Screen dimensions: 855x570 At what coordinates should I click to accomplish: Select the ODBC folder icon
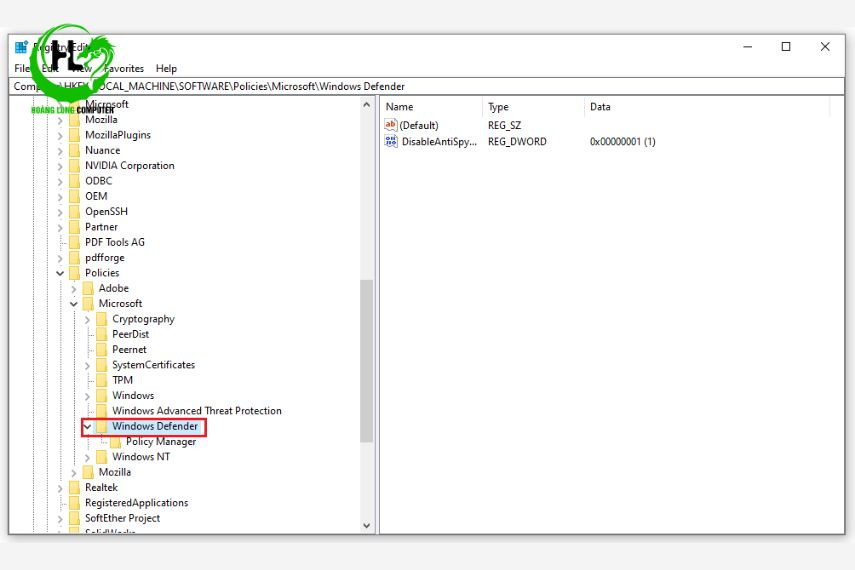coord(75,181)
